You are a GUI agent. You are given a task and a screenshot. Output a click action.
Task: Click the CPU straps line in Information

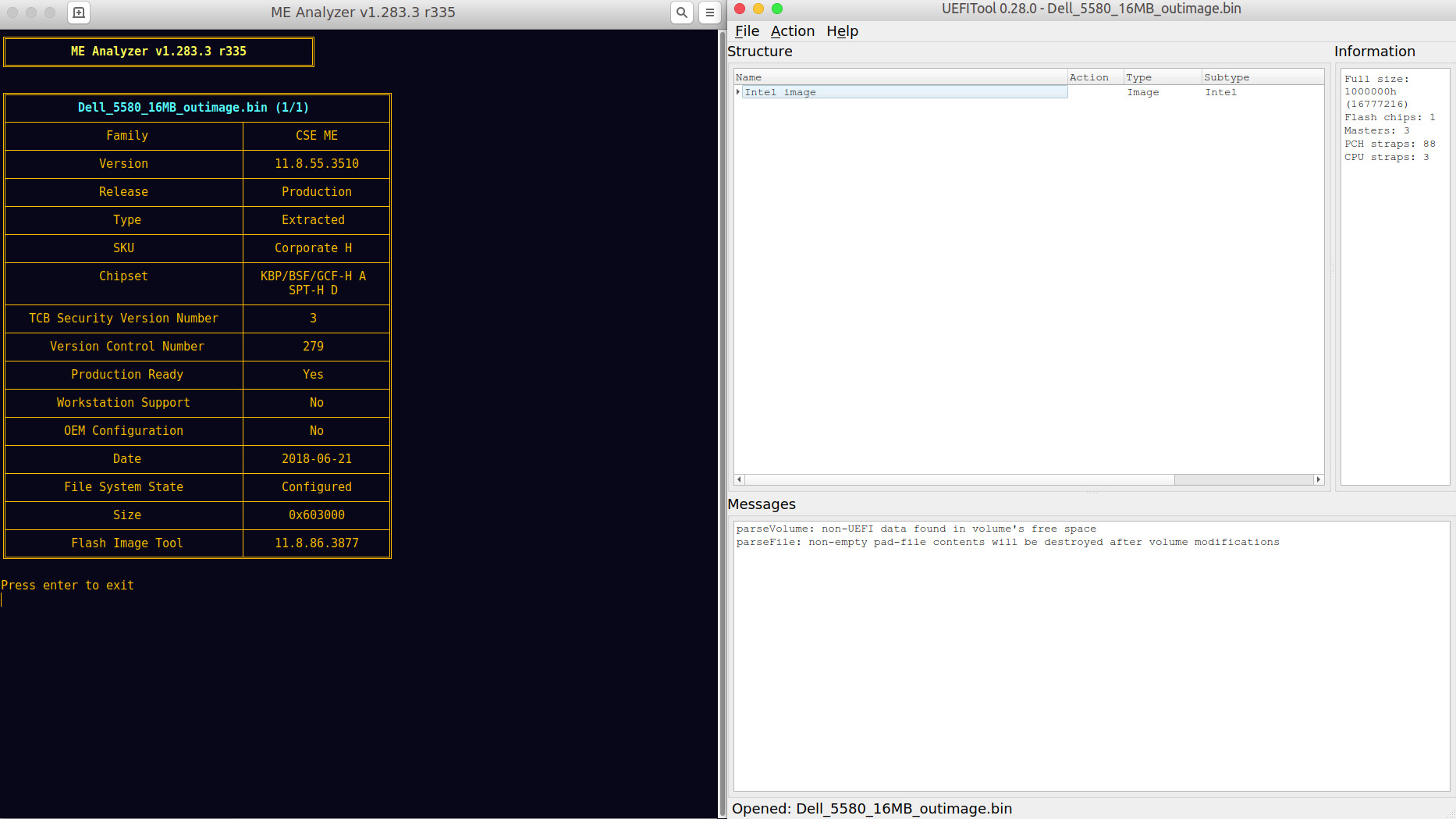tap(1387, 158)
